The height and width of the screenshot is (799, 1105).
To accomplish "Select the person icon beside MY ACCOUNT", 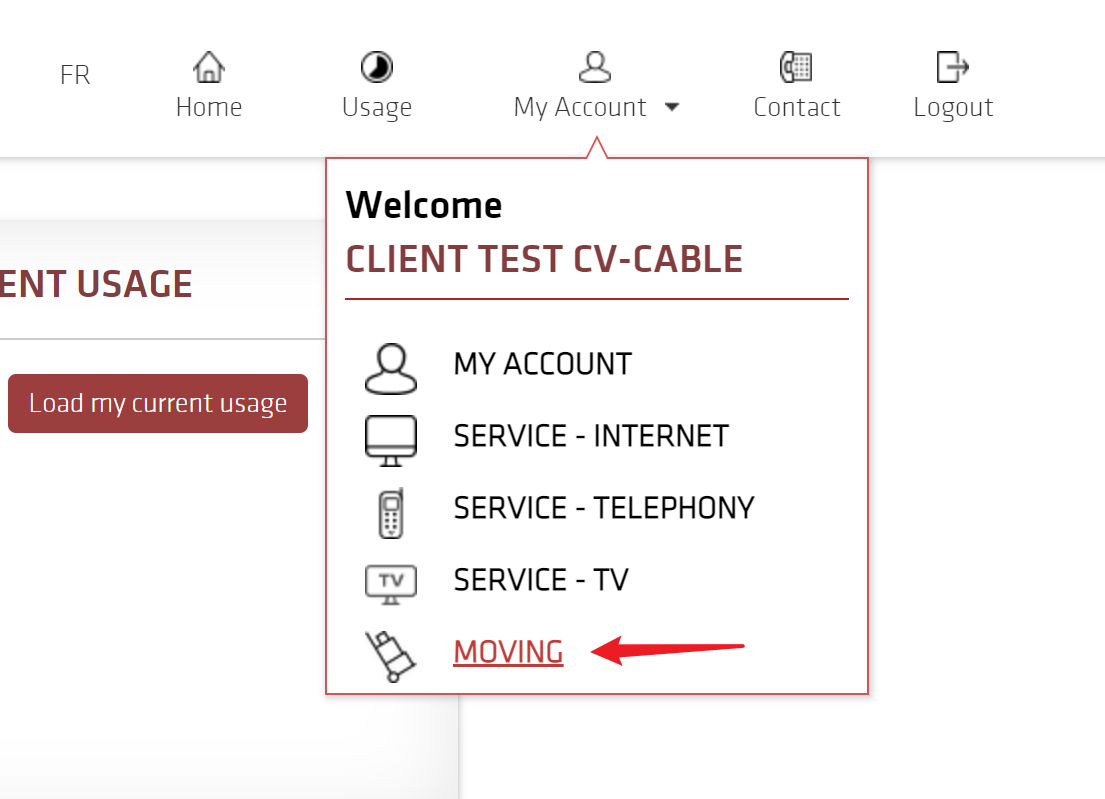I will click(x=390, y=368).
